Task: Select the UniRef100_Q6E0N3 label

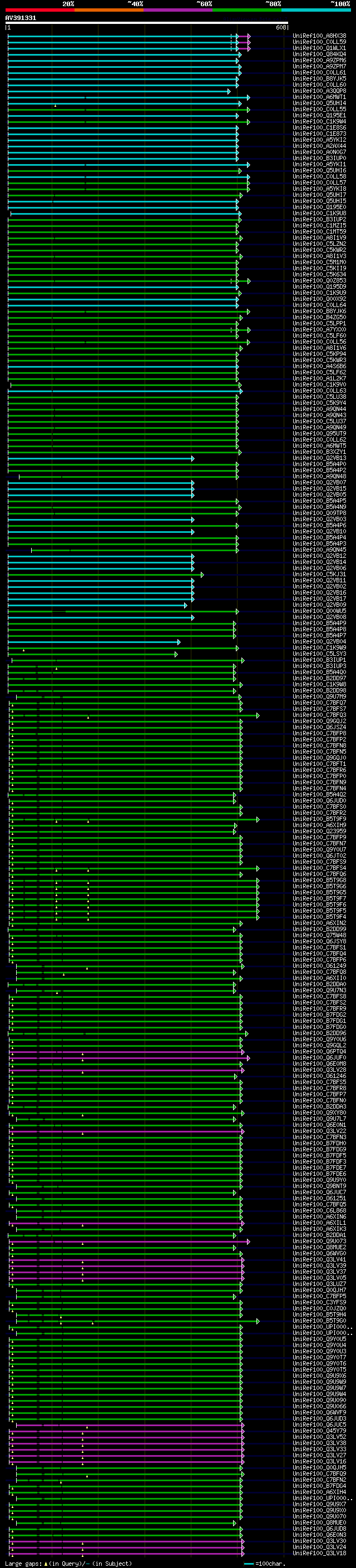Action: tap(319, 1535)
